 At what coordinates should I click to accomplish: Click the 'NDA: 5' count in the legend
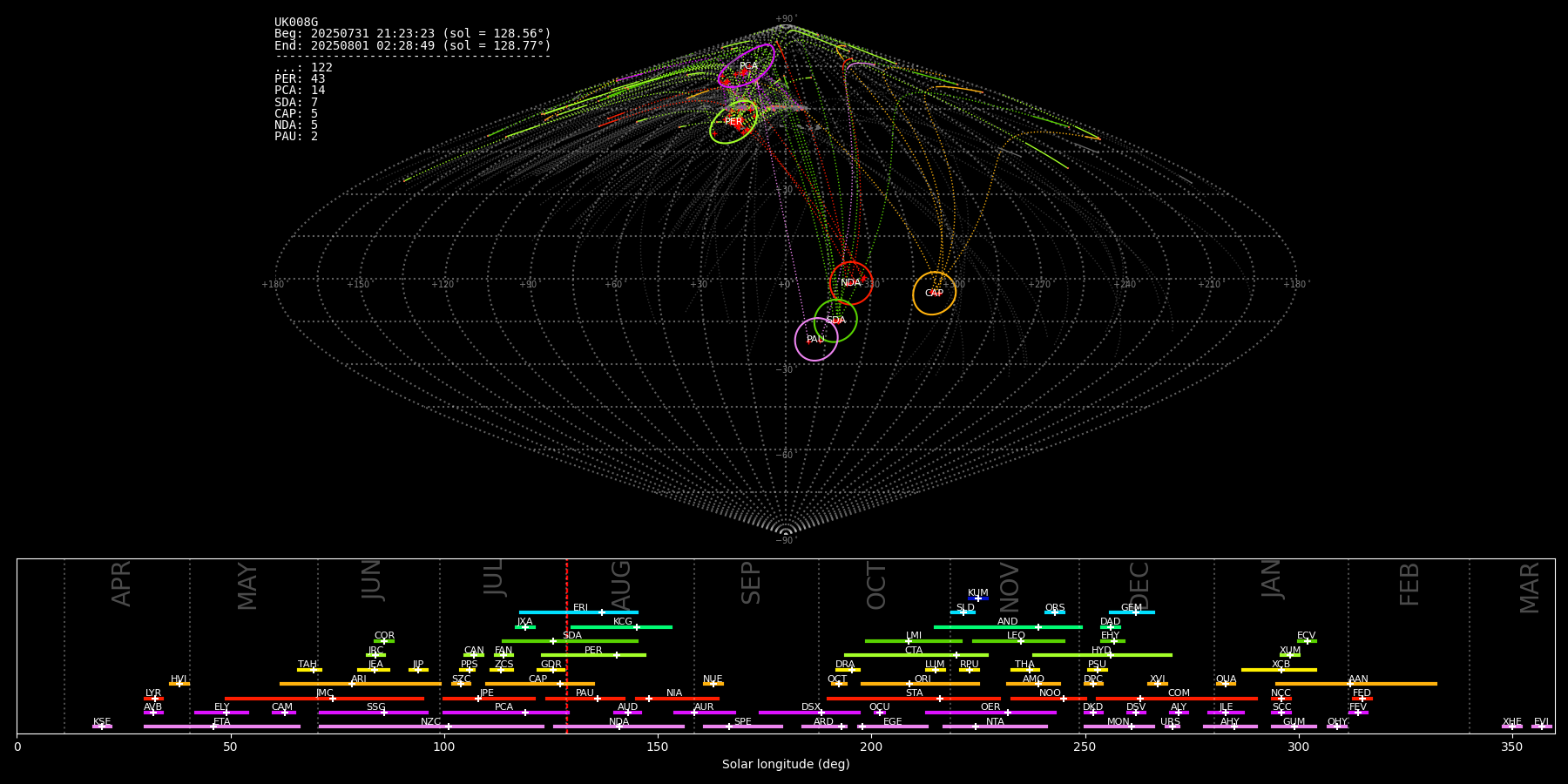click(x=296, y=125)
